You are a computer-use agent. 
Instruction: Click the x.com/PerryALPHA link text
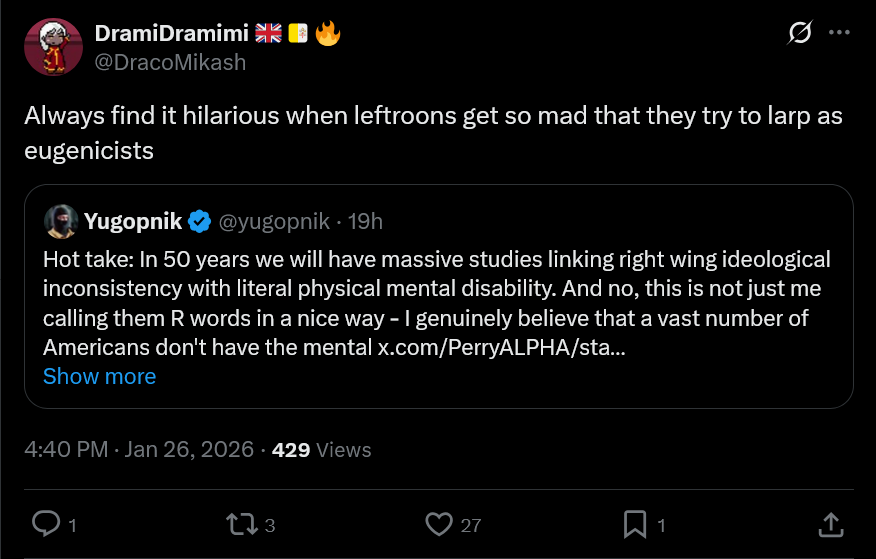(500, 348)
